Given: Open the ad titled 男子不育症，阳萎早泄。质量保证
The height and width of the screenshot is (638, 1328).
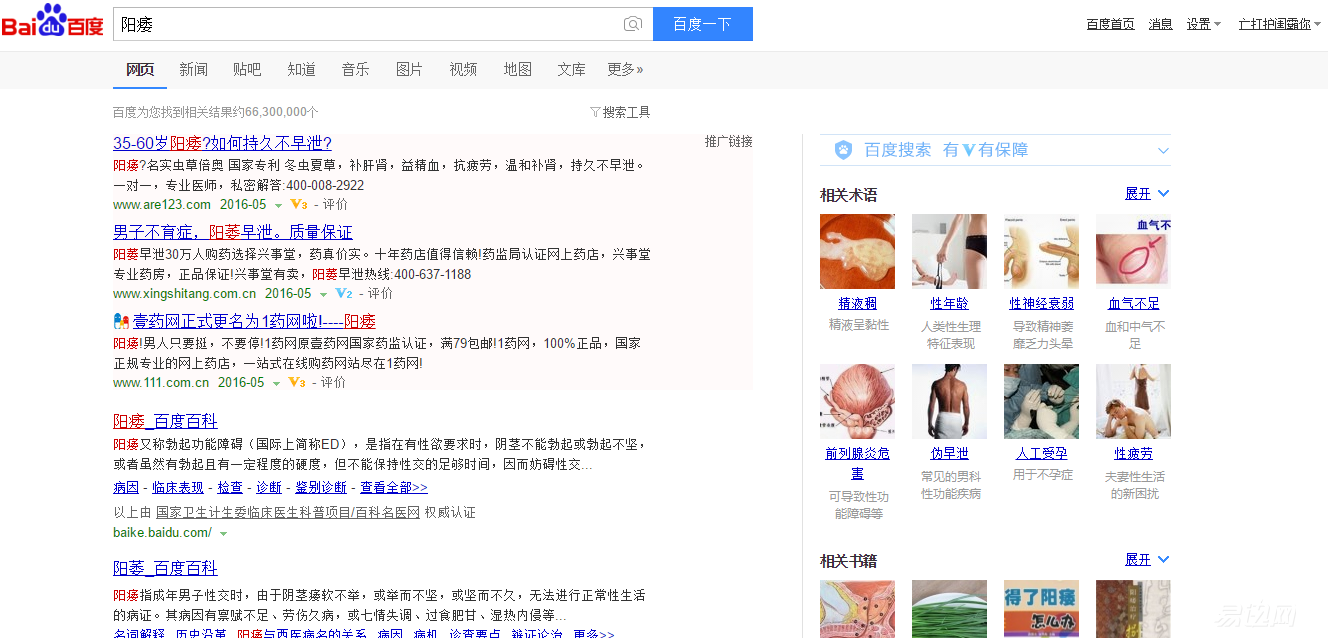Looking at the screenshot, I should click(x=232, y=232).
